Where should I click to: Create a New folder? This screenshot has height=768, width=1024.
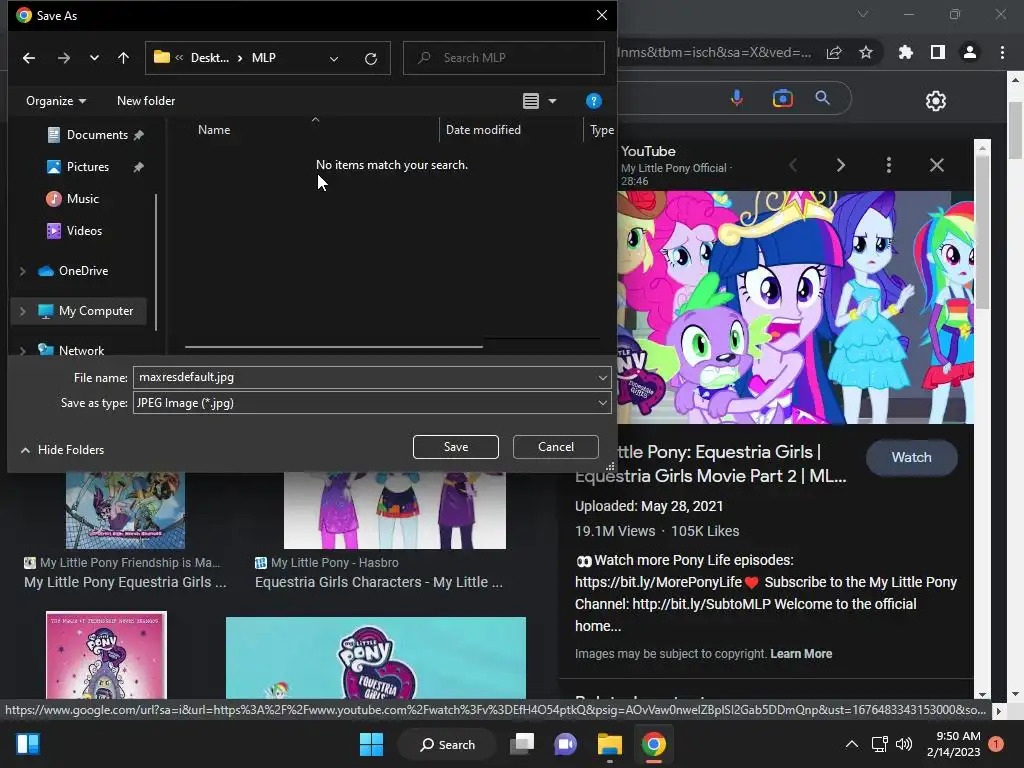[x=146, y=101]
